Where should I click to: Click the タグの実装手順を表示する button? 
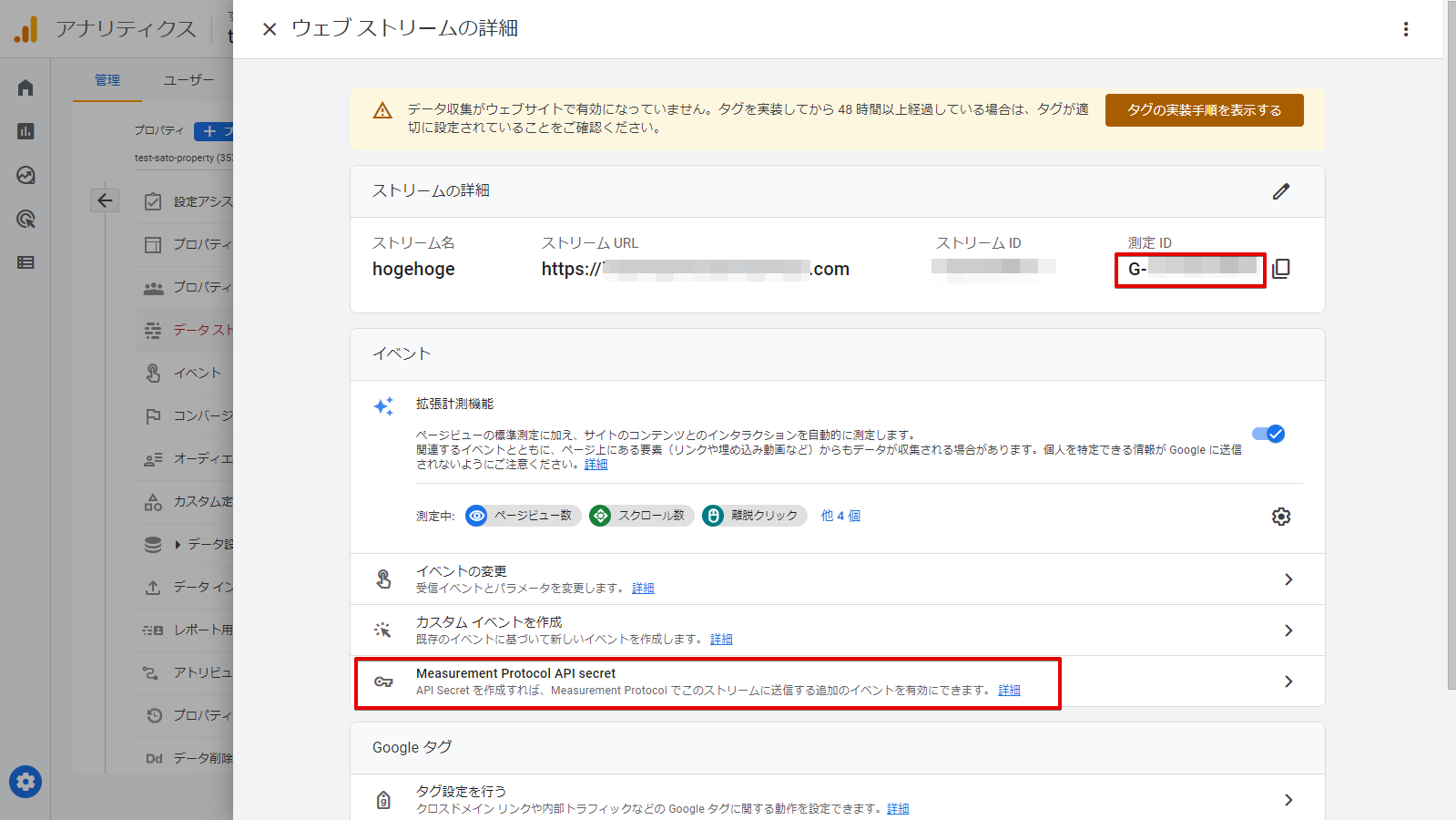(x=1204, y=110)
